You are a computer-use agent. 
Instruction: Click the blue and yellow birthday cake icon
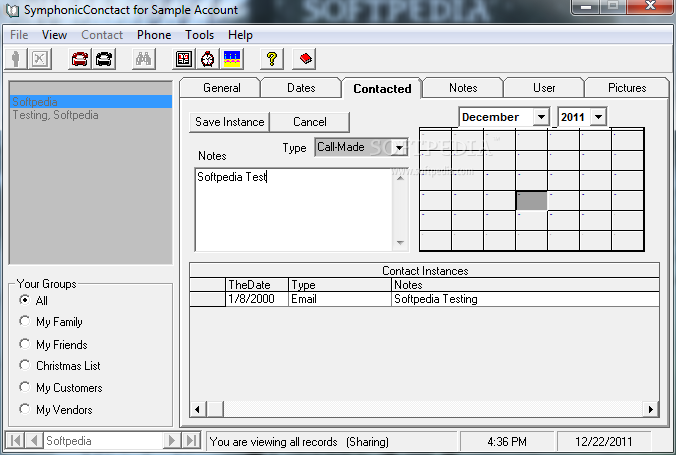[232, 59]
